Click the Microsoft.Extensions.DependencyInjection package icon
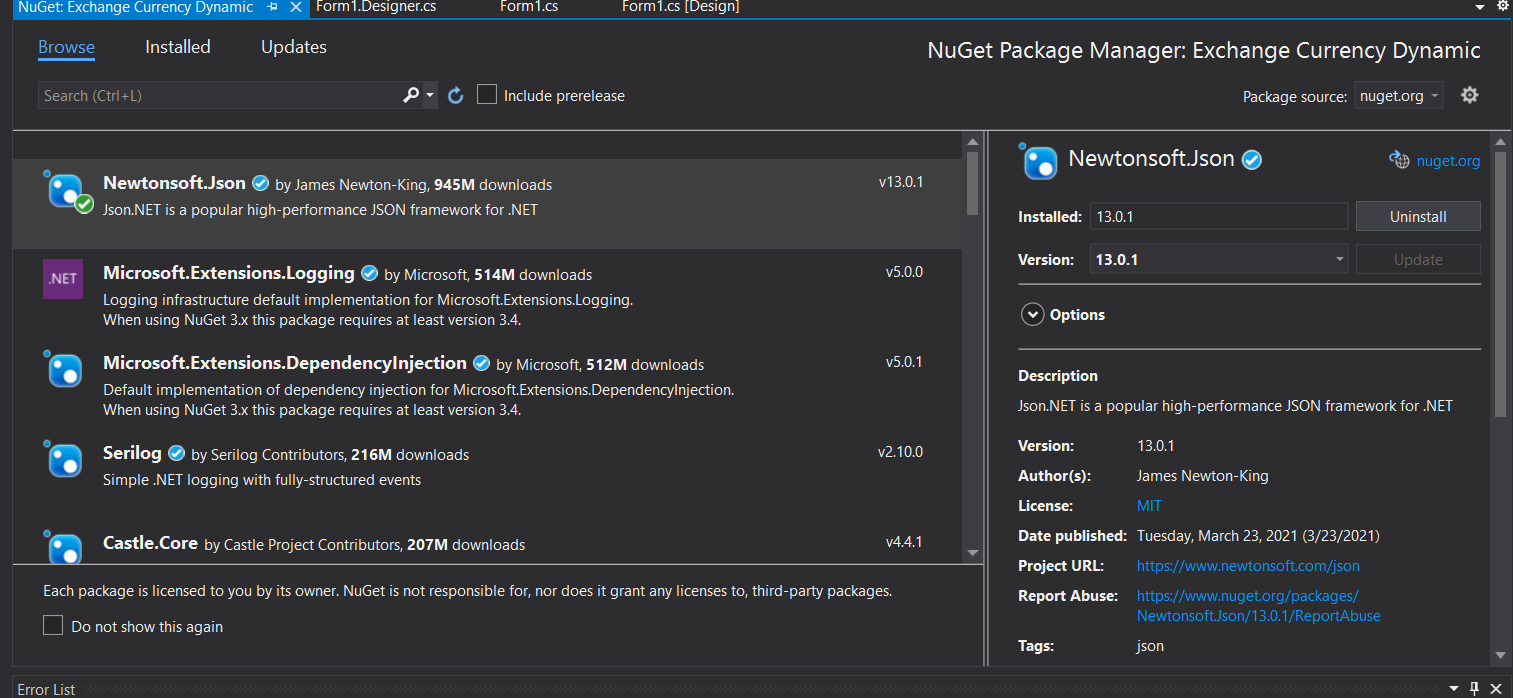The height and width of the screenshot is (698, 1513). click(64, 369)
